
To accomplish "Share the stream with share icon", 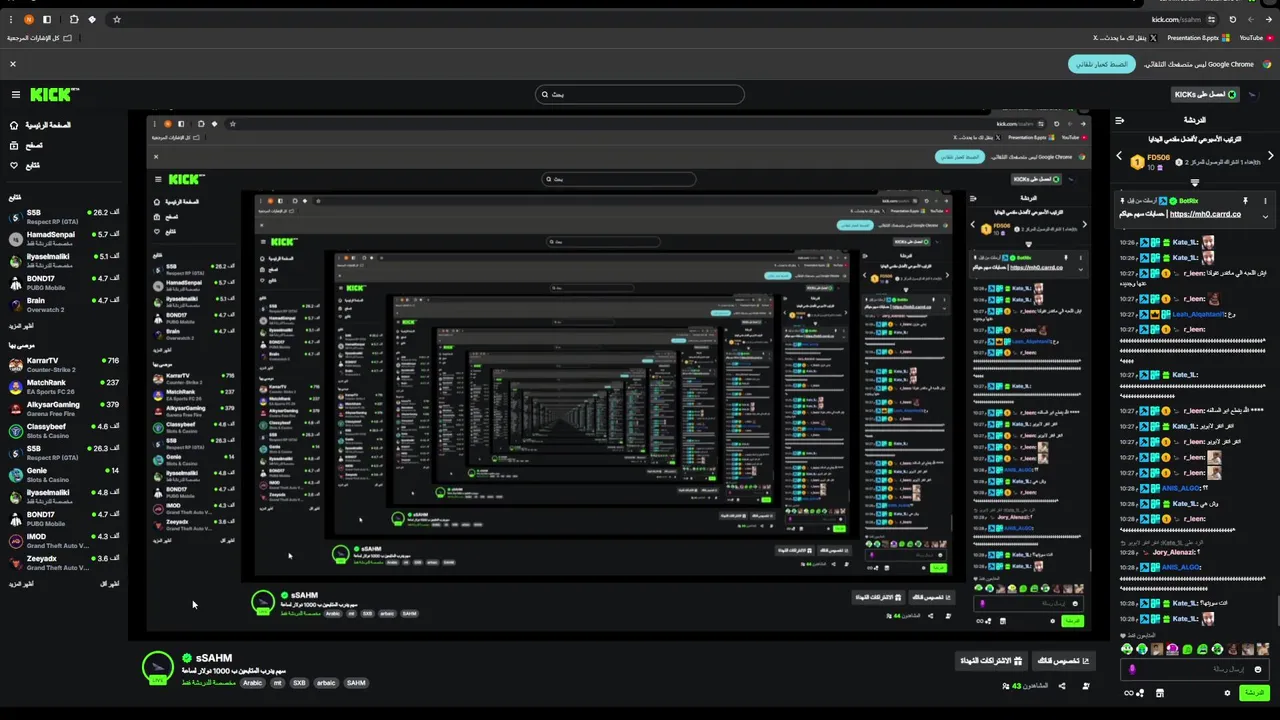I will click(1062, 686).
